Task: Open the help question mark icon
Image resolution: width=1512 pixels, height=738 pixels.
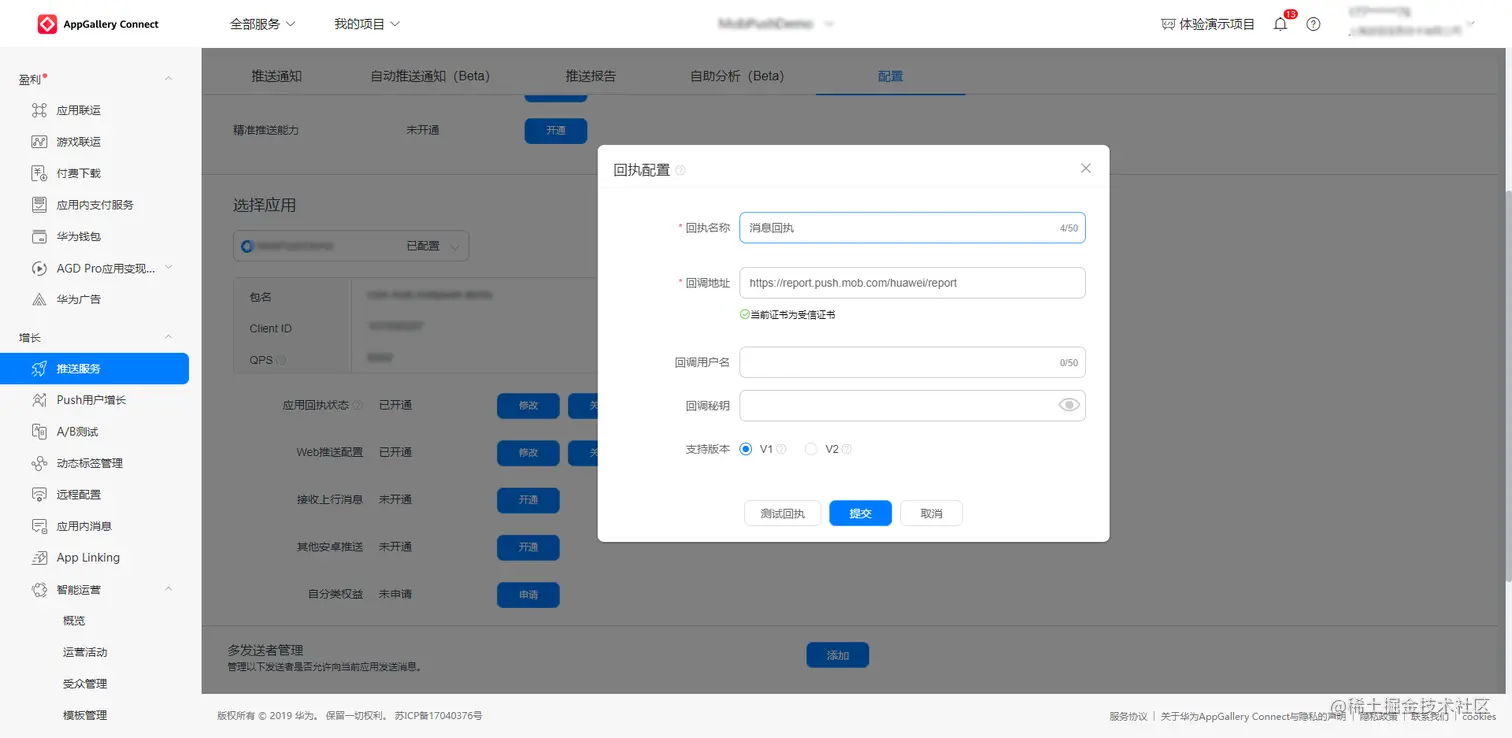Action: coord(1313,24)
